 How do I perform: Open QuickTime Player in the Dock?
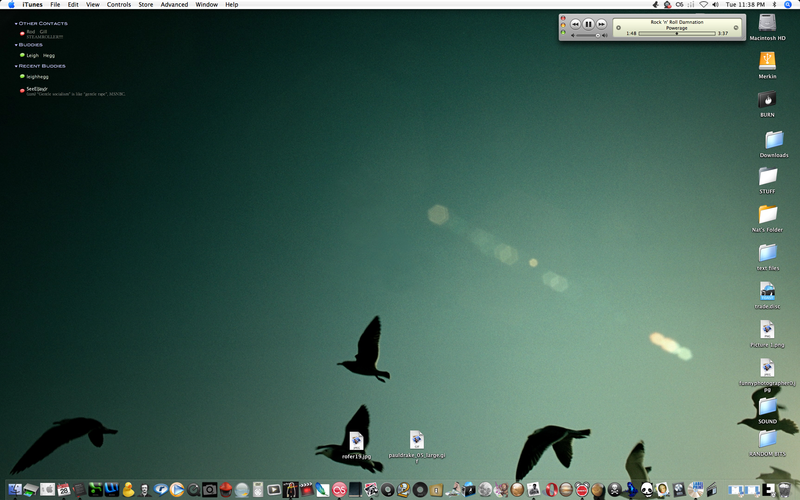point(193,490)
